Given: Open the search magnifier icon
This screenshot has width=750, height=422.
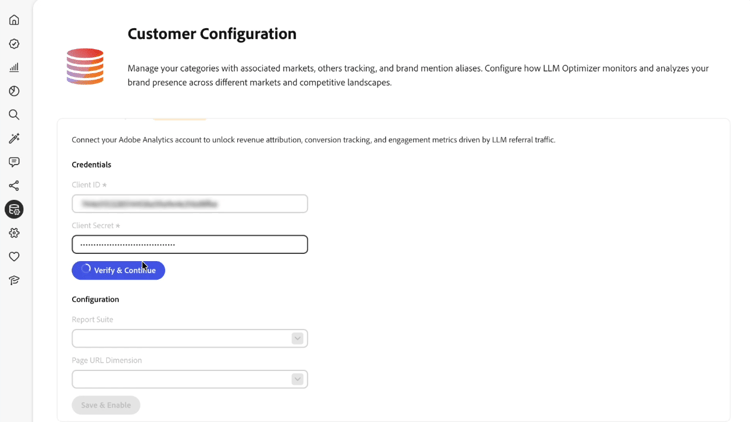Looking at the screenshot, I should click(x=14, y=115).
